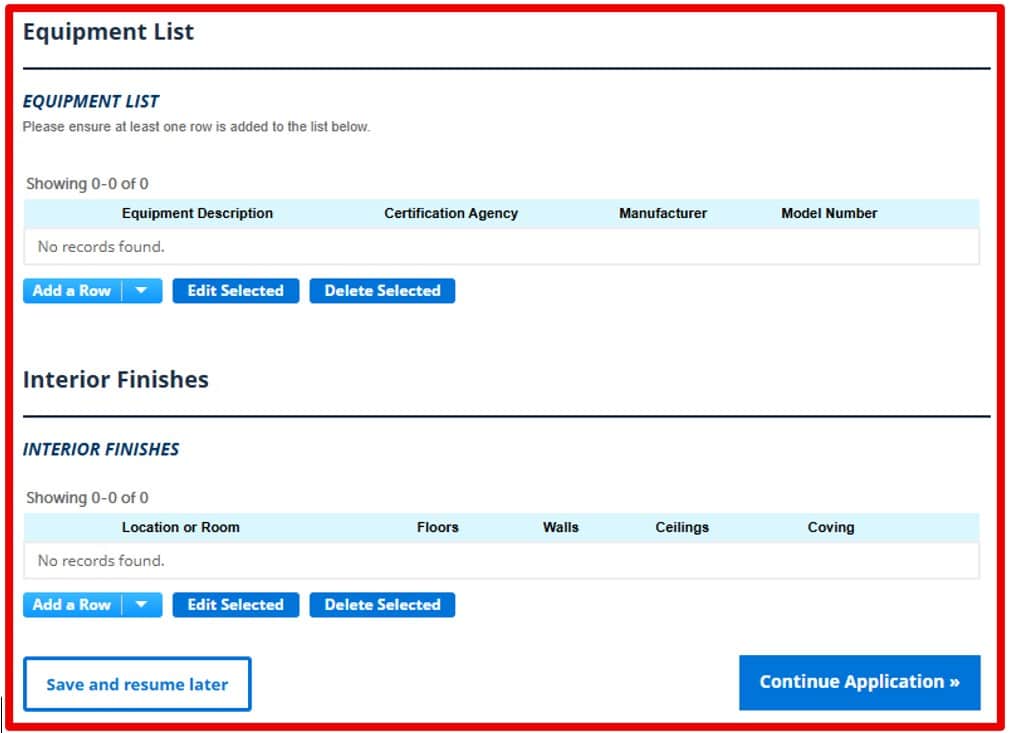Click the Walls column header
The width and height of the screenshot is (1009, 733).
(560, 527)
